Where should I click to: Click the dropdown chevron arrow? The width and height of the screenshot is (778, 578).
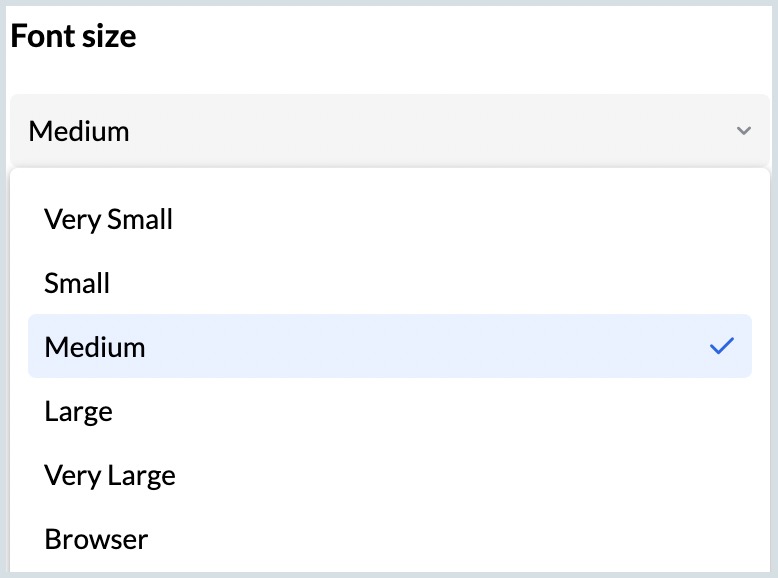pyautogui.click(x=743, y=131)
